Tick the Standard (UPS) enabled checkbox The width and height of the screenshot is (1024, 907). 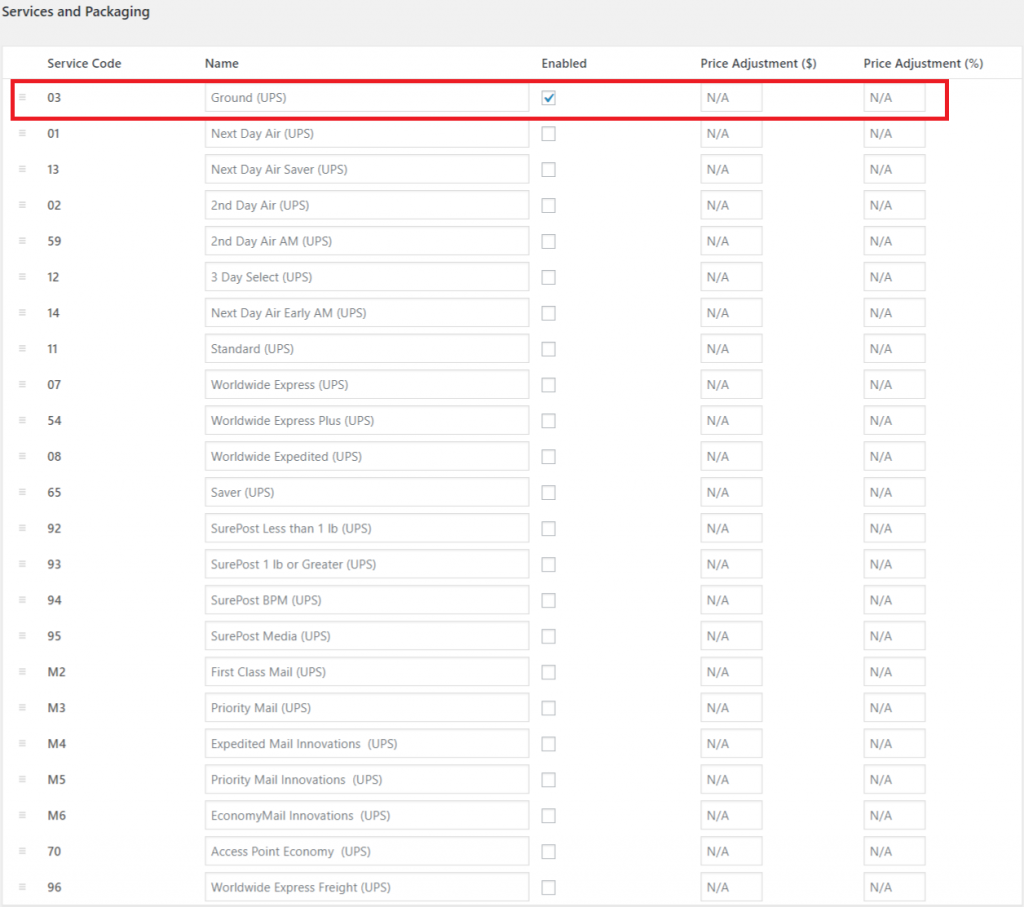549,349
